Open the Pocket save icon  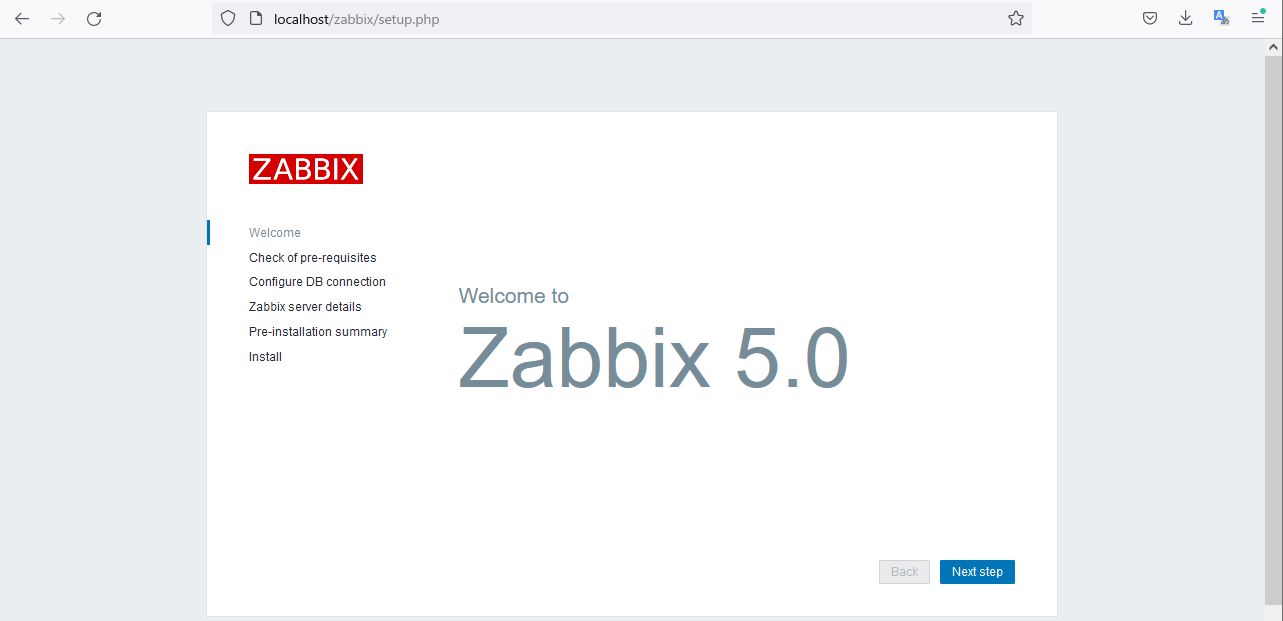coord(1150,18)
